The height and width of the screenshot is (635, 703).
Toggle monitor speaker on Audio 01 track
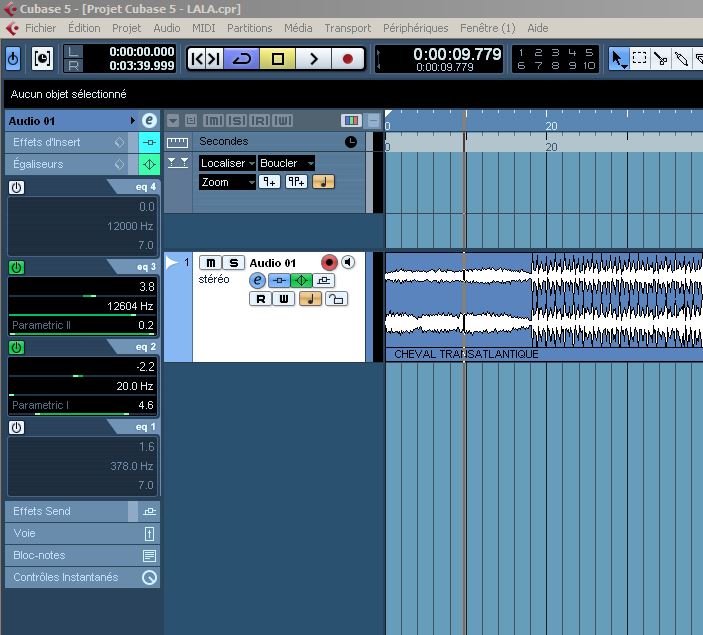348,262
